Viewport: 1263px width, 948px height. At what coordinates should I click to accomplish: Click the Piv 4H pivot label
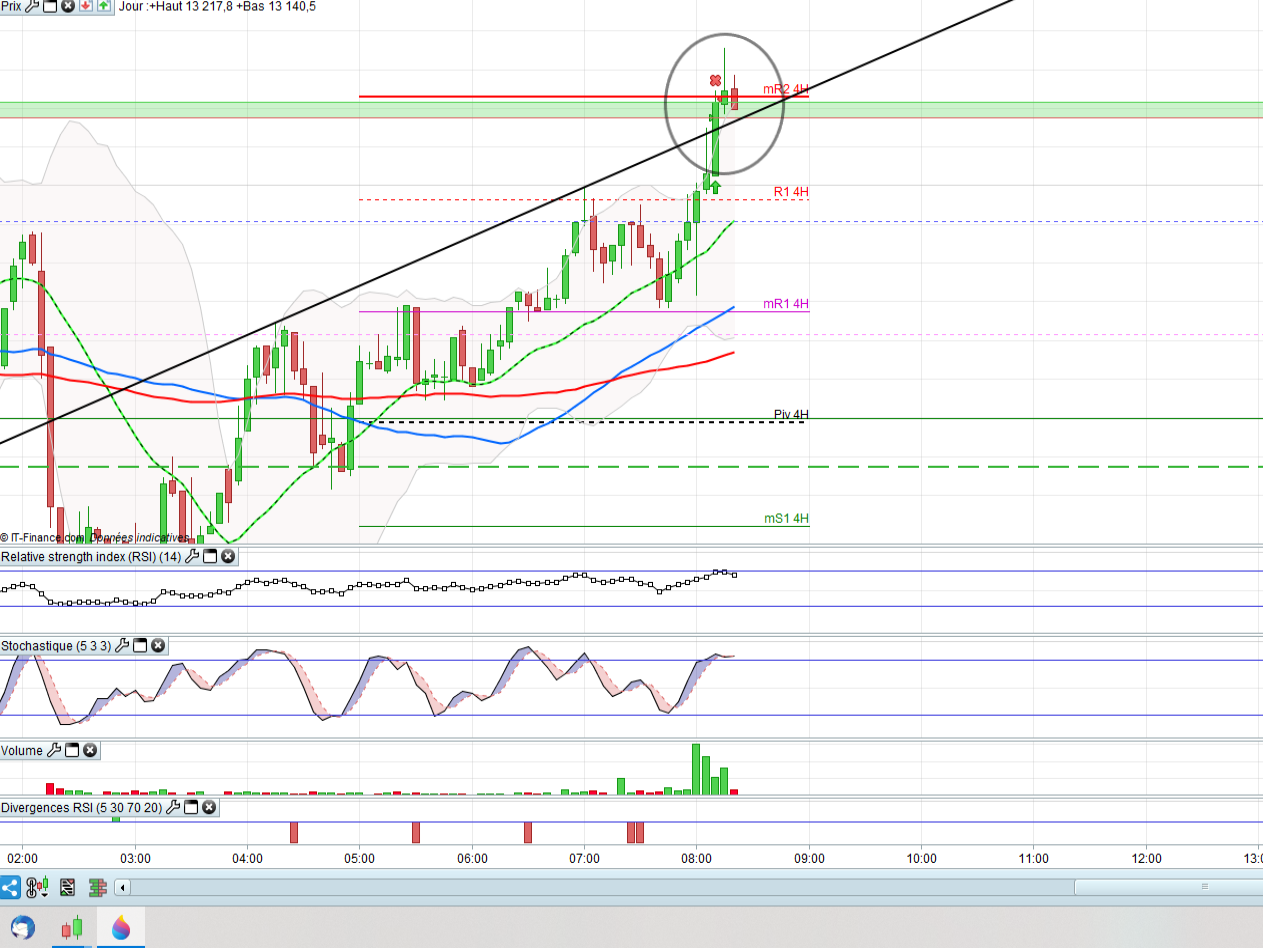pos(791,414)
